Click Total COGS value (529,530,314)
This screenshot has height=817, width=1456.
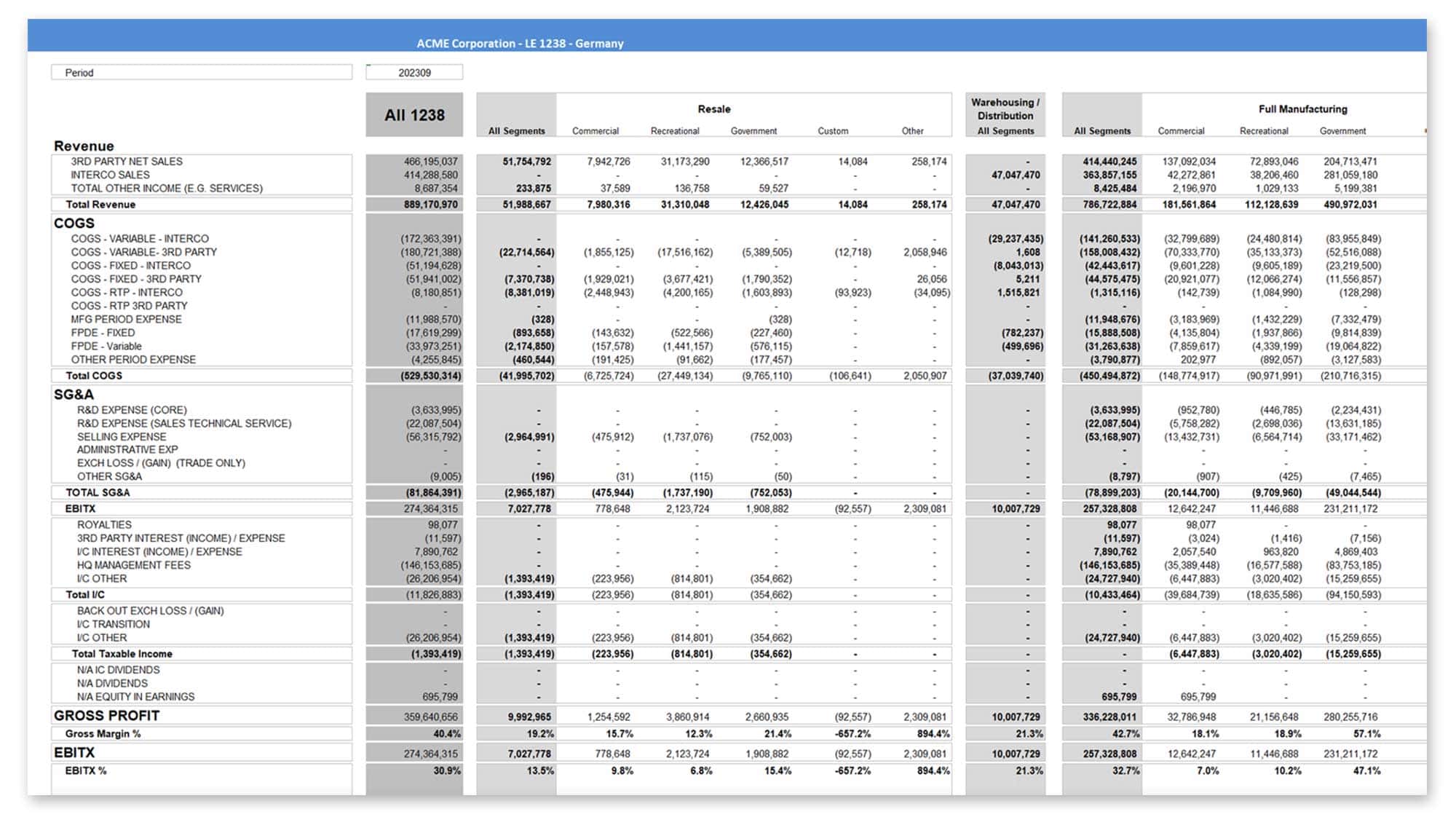(x=431, y=376)
